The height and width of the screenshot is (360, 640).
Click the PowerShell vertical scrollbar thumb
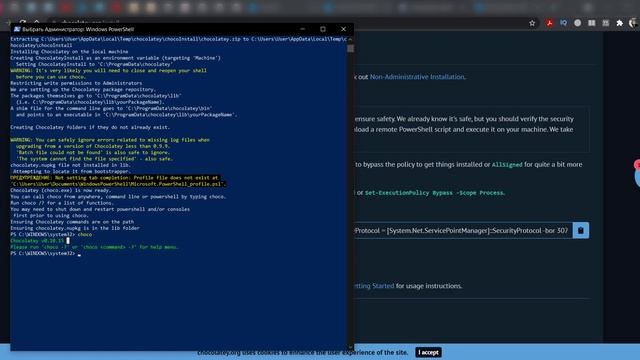point(350,49)
